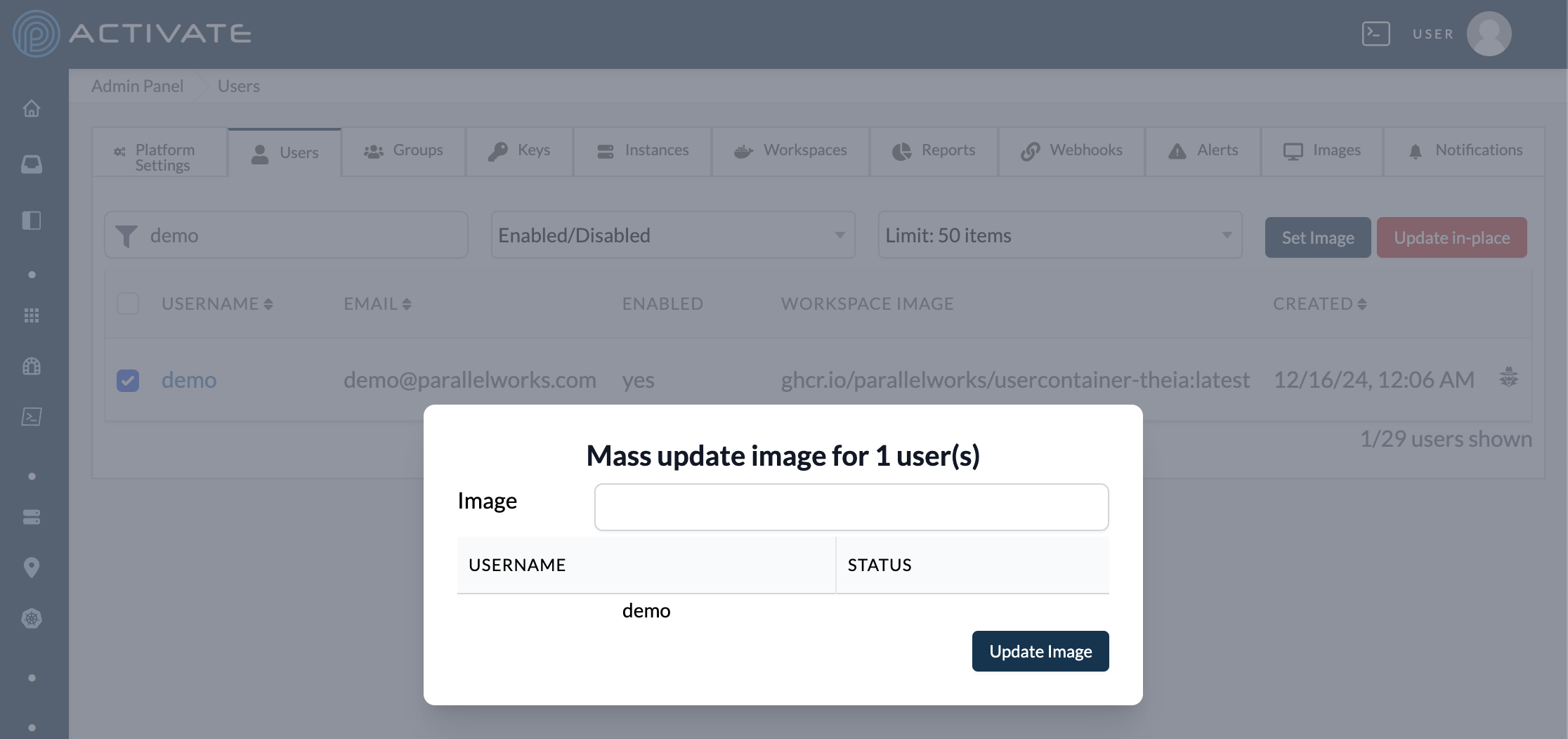Open the Images tab
The image size is (1568, 739).
click(x=1322, y=151)
